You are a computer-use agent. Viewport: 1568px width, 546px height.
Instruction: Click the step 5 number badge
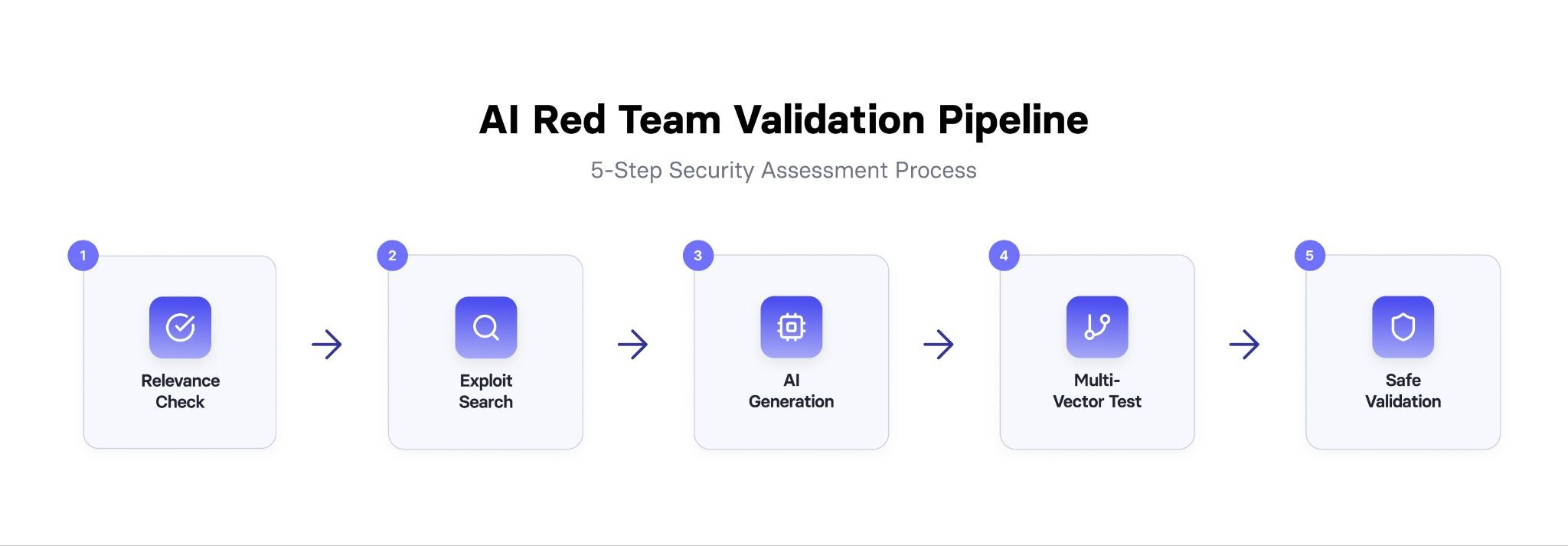click(1309, 256)
